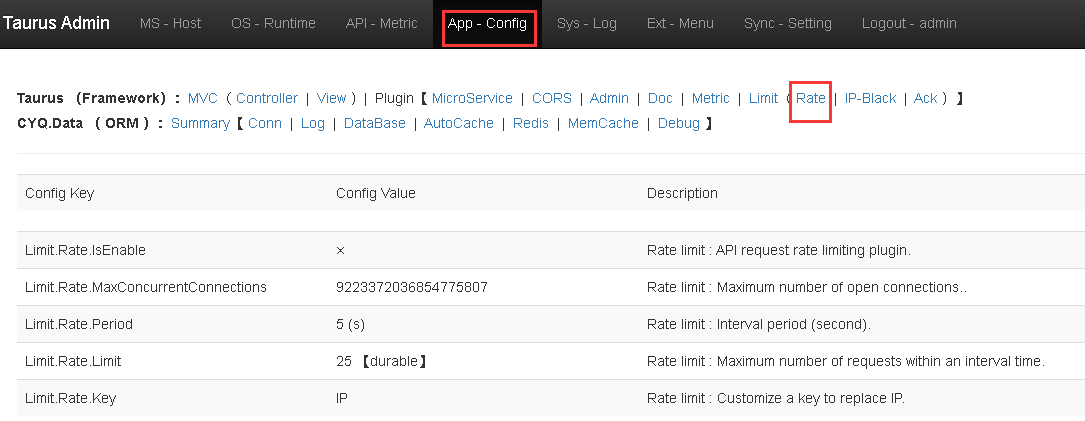Image resolution: width=1085 pixels, height=421 pixels.
Task: Go to API - Metric tab
Action: (381, 23)
